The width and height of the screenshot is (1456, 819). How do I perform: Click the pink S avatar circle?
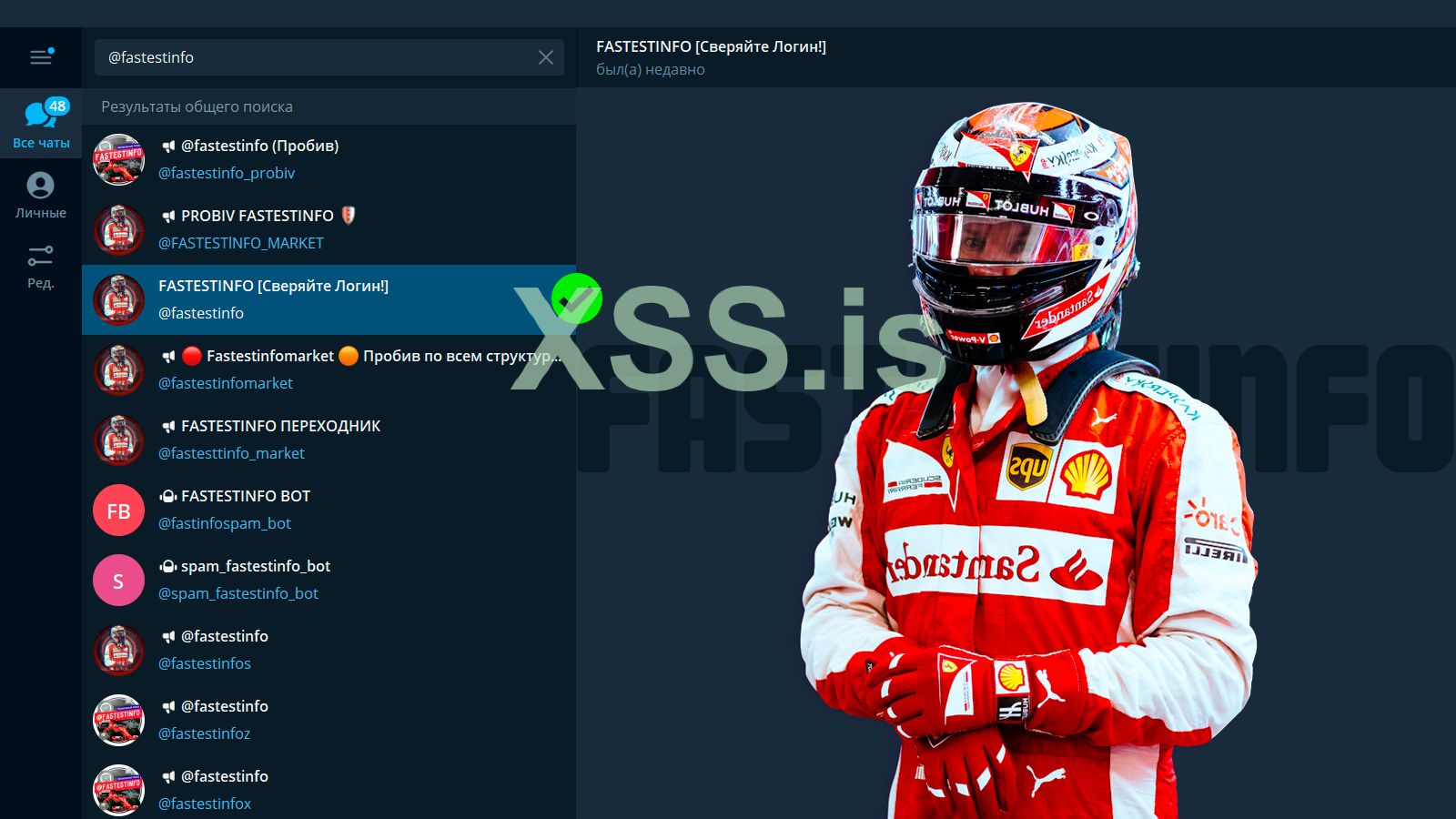118,581
